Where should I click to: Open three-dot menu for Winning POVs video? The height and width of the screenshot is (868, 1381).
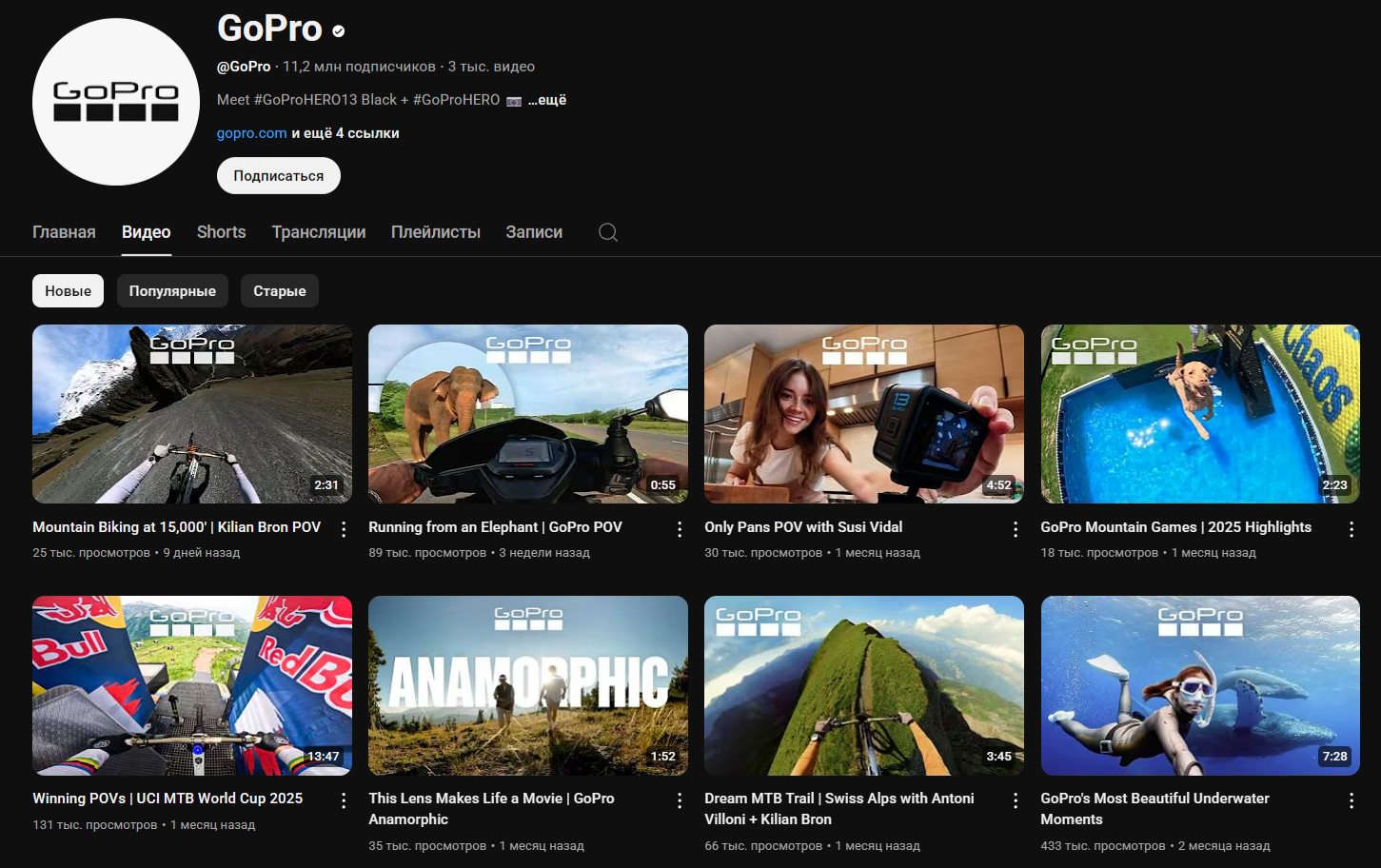coord(344,800)
